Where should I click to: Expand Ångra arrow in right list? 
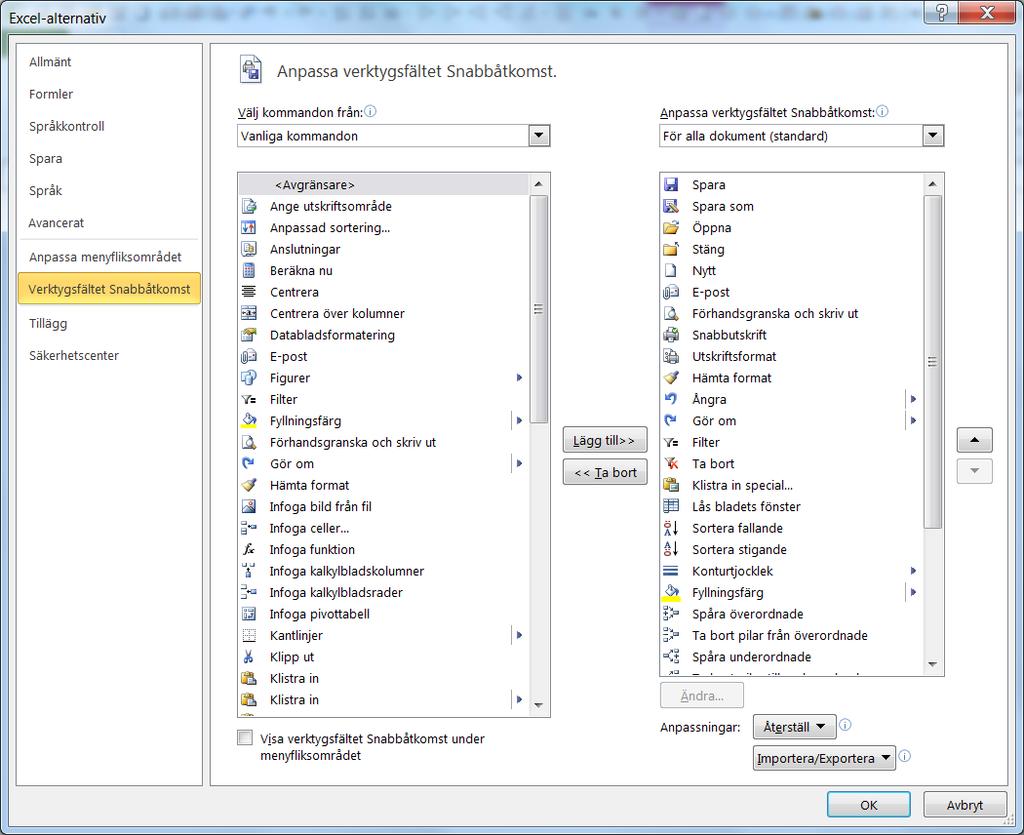point(913,399)
